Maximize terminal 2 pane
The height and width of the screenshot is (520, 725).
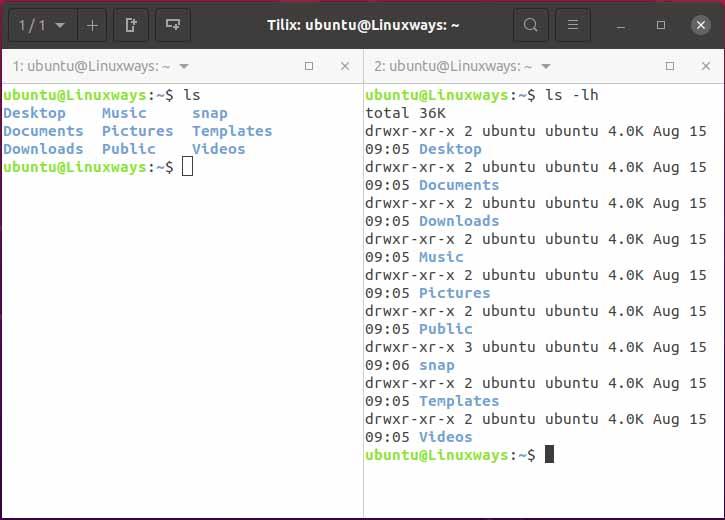(x=670, y=66)
